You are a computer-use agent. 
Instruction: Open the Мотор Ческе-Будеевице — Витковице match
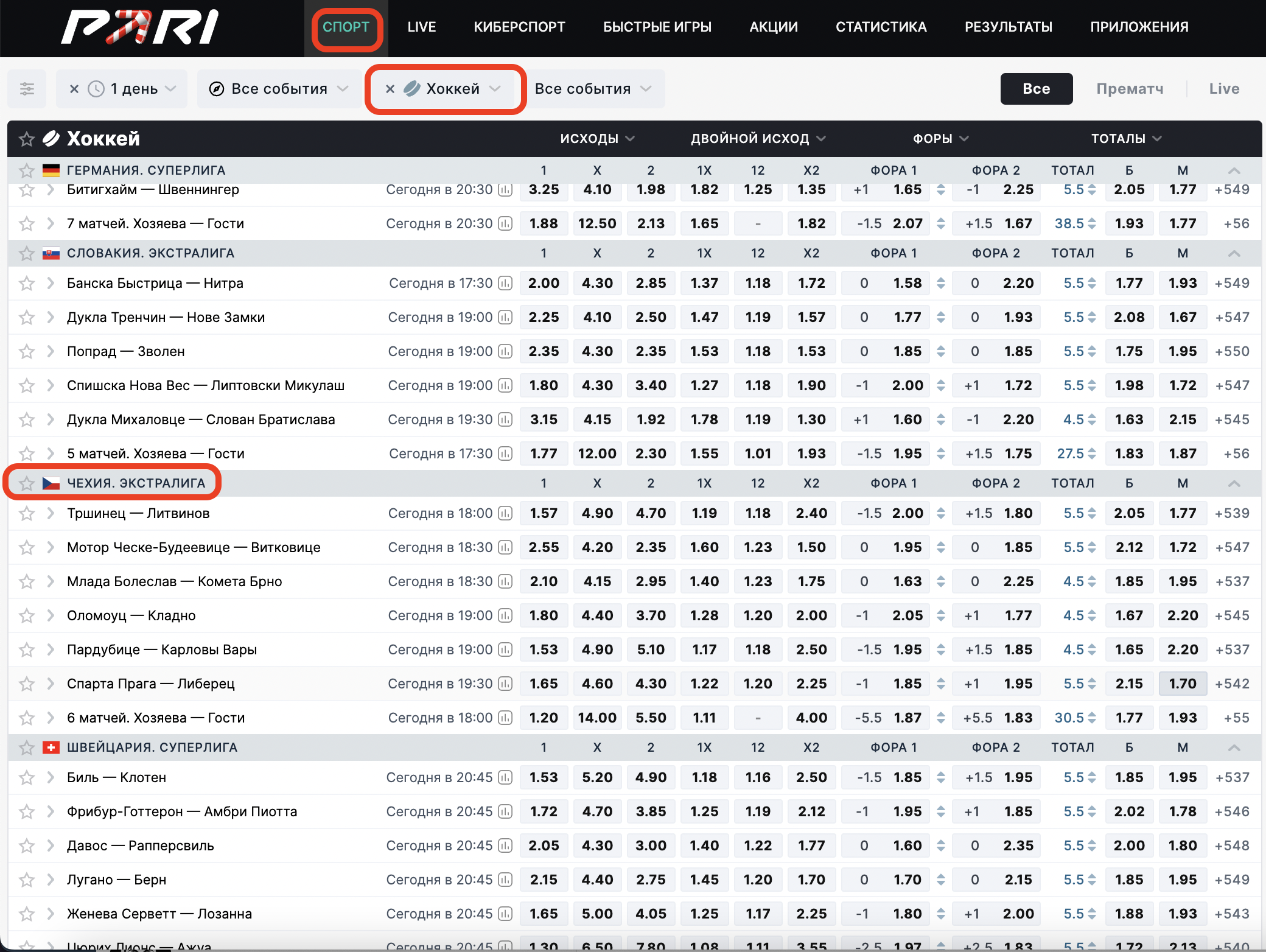tap(194, 547)
